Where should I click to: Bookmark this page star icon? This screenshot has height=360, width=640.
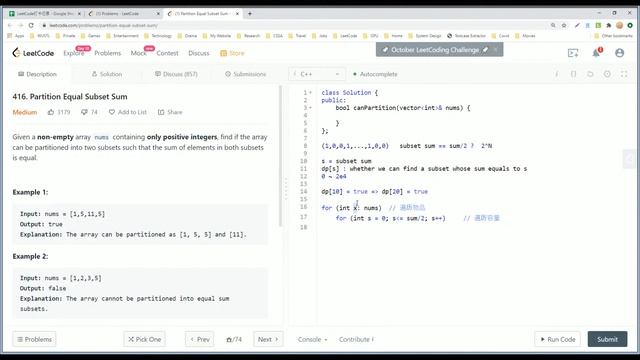coord(564,25)
